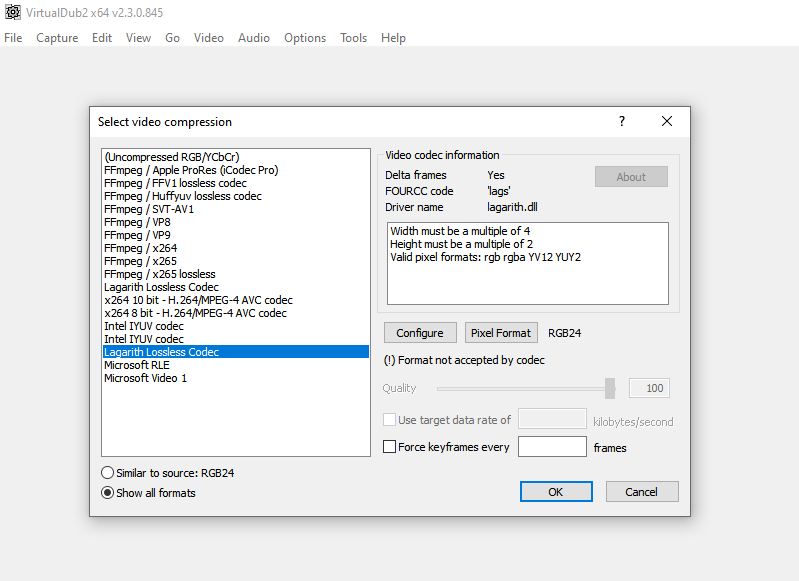Screen dimensions: 799x581
Task: Select the Show all formats radio button
Action: pos(107,493)
